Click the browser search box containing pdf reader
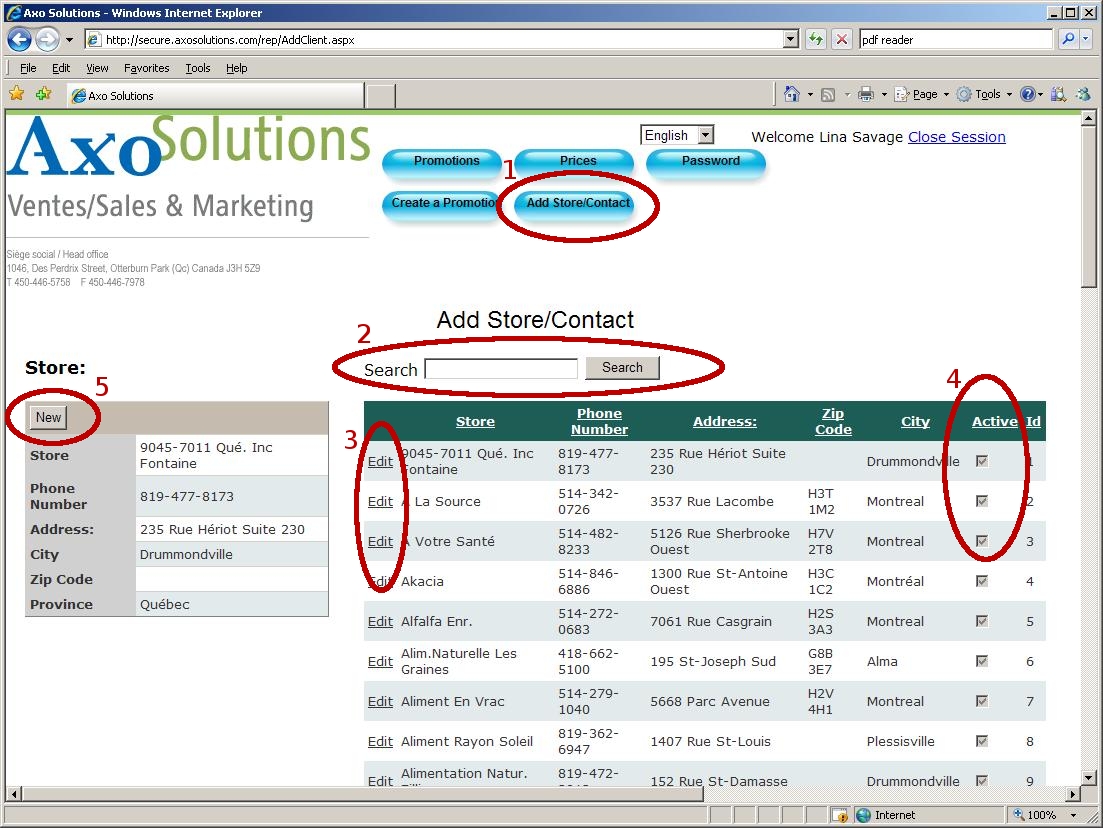Image resolution: width=1103 pixels, height=828 pixels. (x=956, y=39)
